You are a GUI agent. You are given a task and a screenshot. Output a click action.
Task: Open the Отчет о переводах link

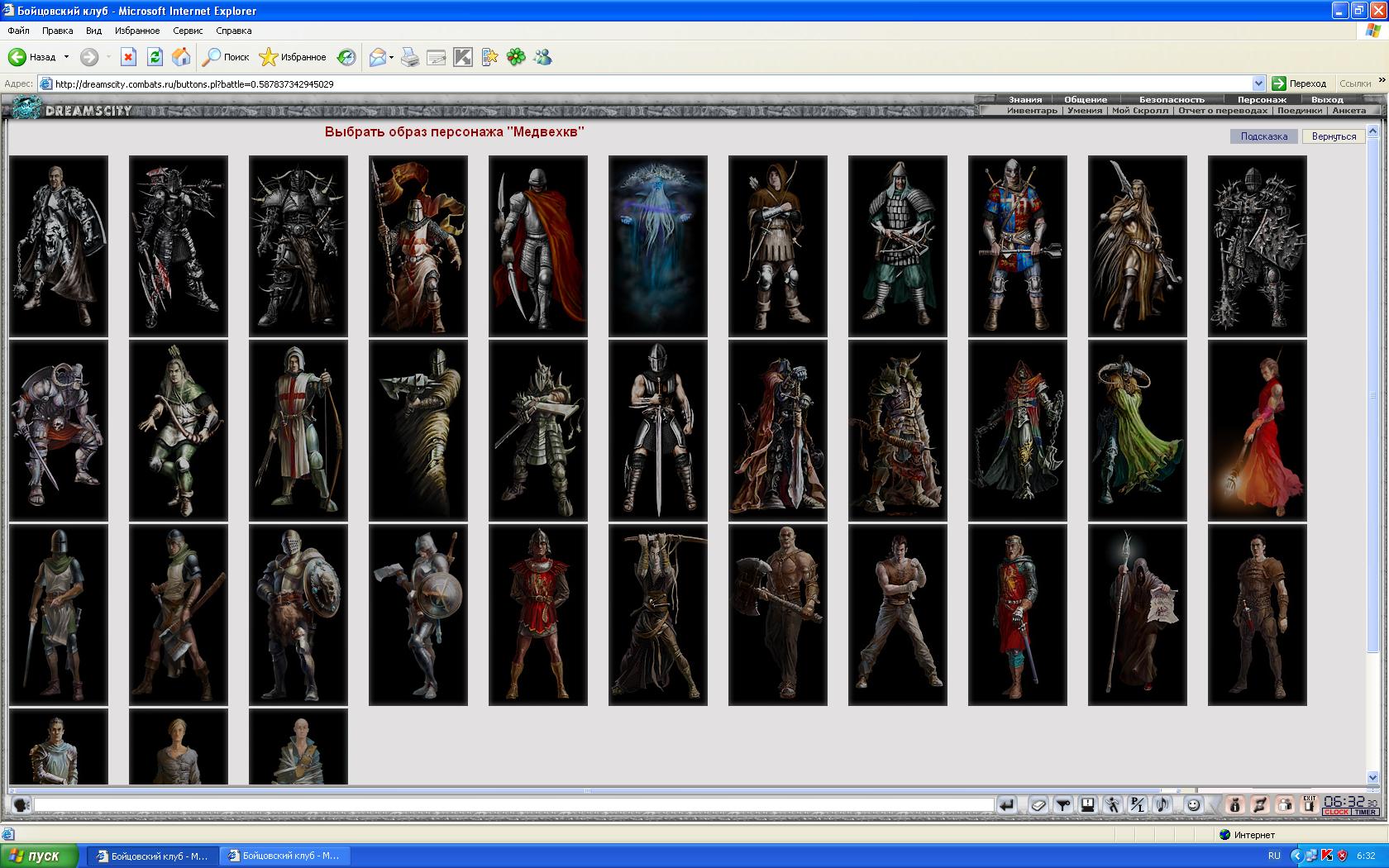pyautogui.click(x=1223, y=110)
